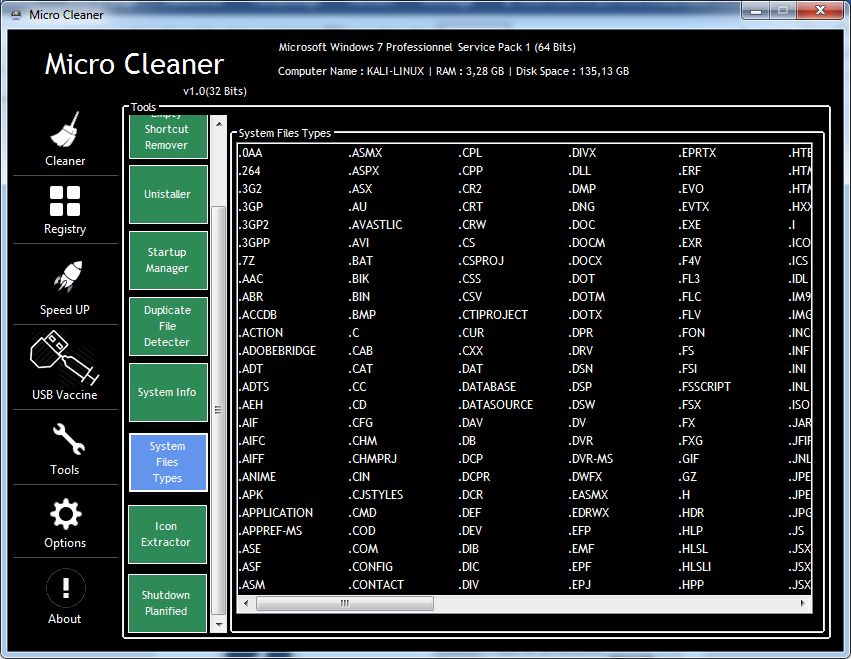Open the Options gear icon

tap(66, 514)
